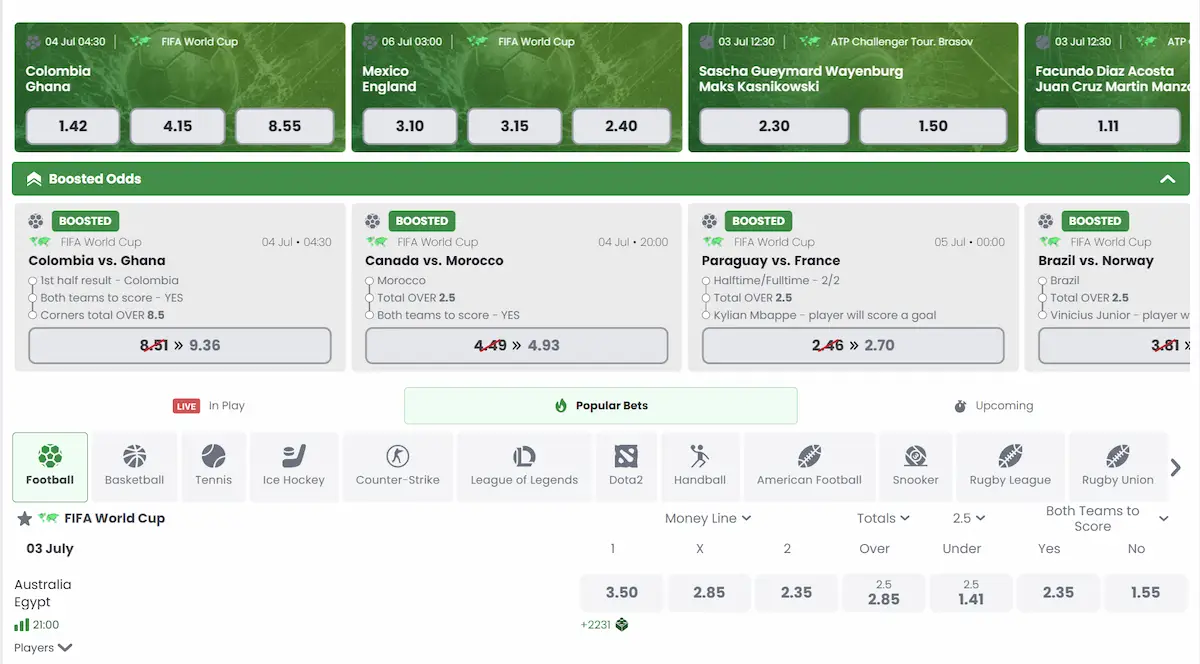
Task: Pick both teams score No 1.55
Action: click(1145, 592)
